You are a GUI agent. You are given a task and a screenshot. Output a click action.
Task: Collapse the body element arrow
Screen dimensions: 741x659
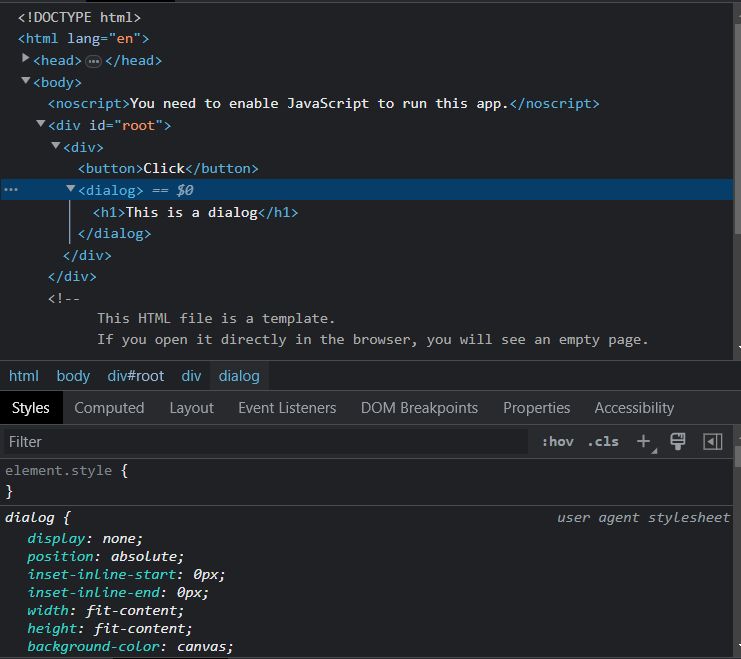coord(26,80)
